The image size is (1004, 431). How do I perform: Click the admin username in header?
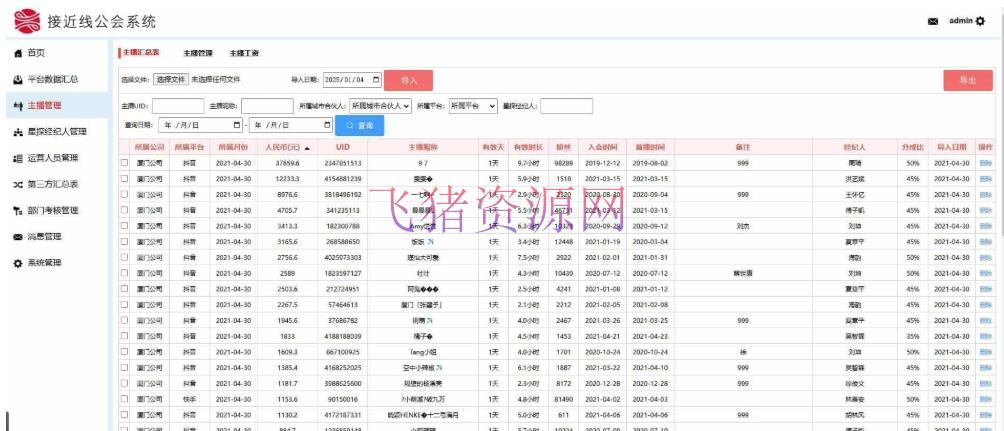(x=960, y=21)
